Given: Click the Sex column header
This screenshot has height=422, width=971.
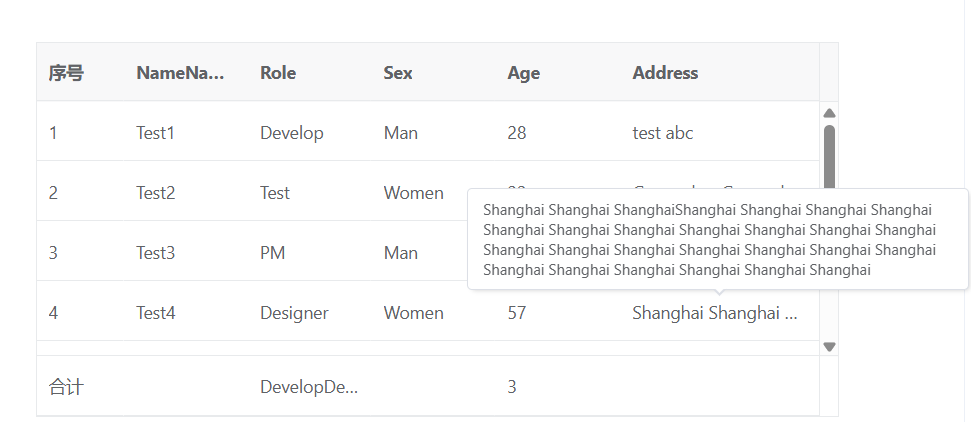Looking at the screenshot, I should [x=398, y=73].
